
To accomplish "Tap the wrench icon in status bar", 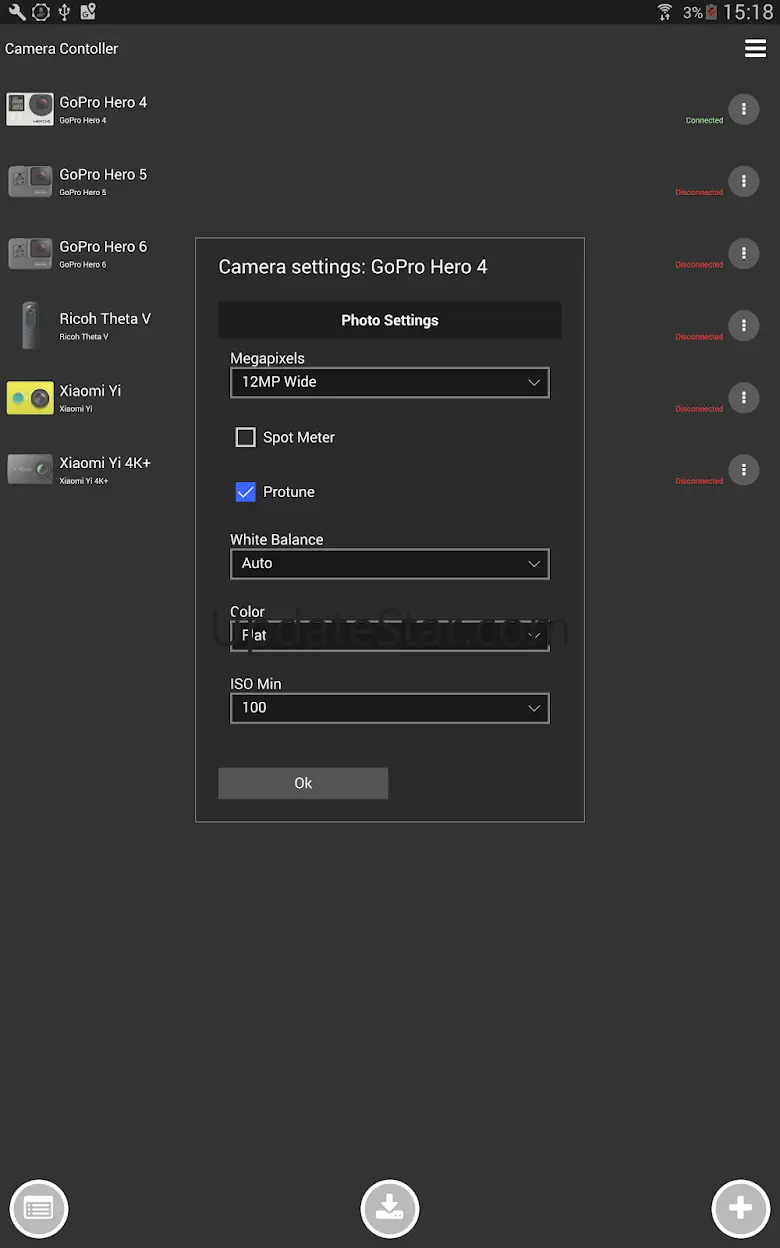I will tap(16, 12).
